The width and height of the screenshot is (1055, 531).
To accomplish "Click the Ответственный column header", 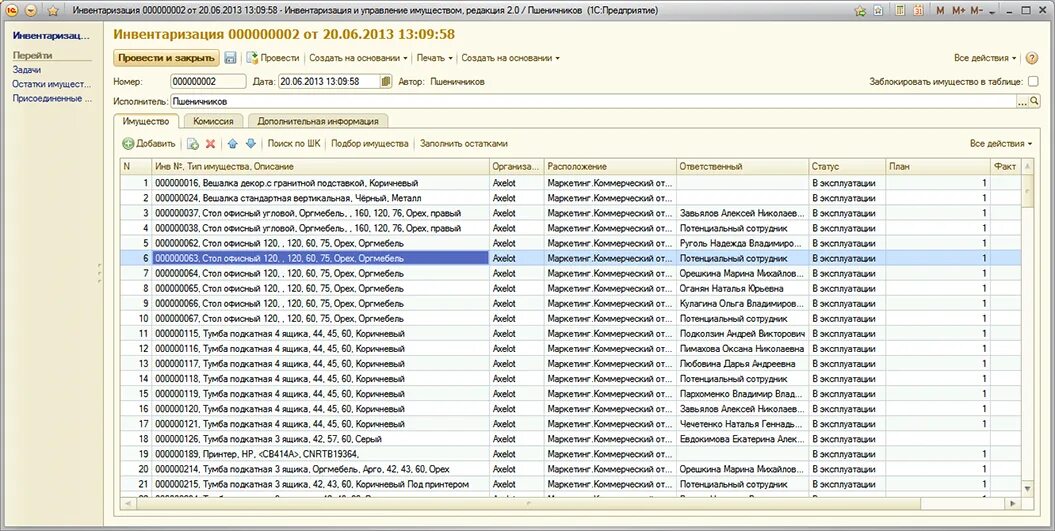I will point(742,166).
